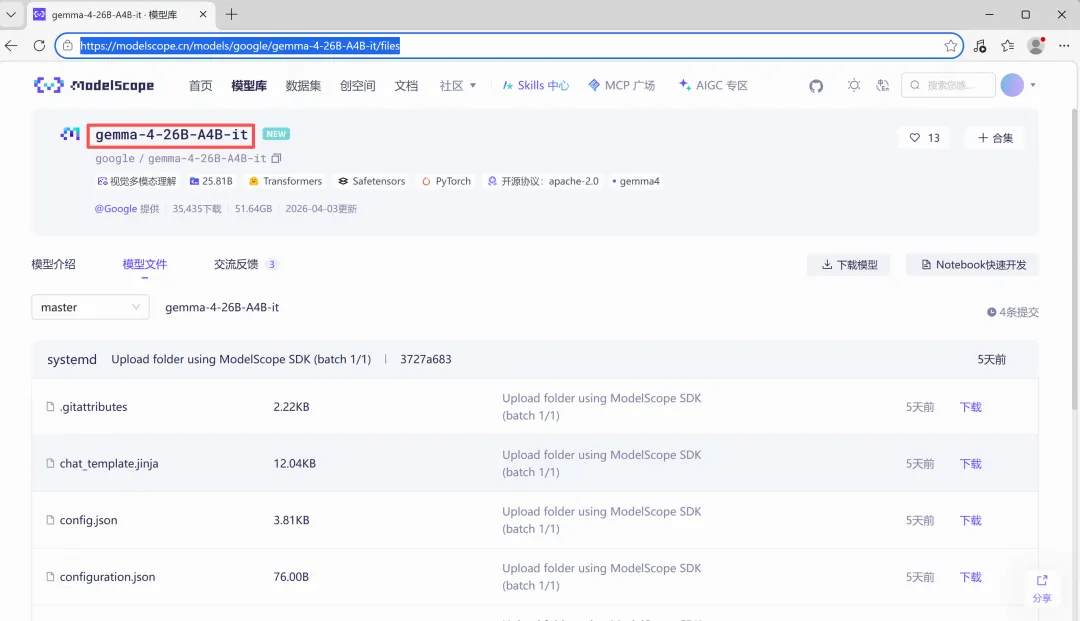Open the 数据集 navigation item
This screenshot has height=621, width=1080.
point(303,85)
